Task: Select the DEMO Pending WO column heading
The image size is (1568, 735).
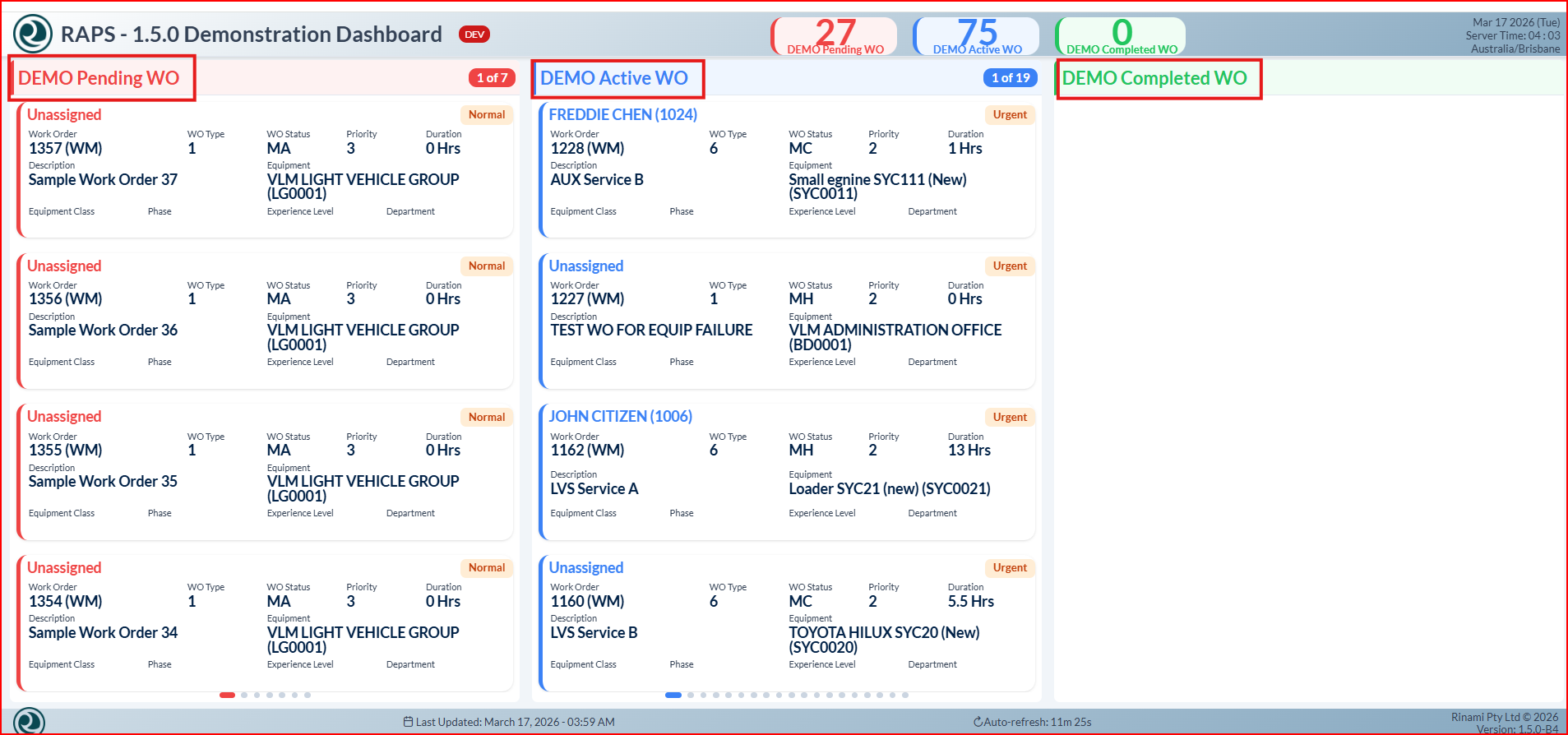Action: (x=99, y=78)
